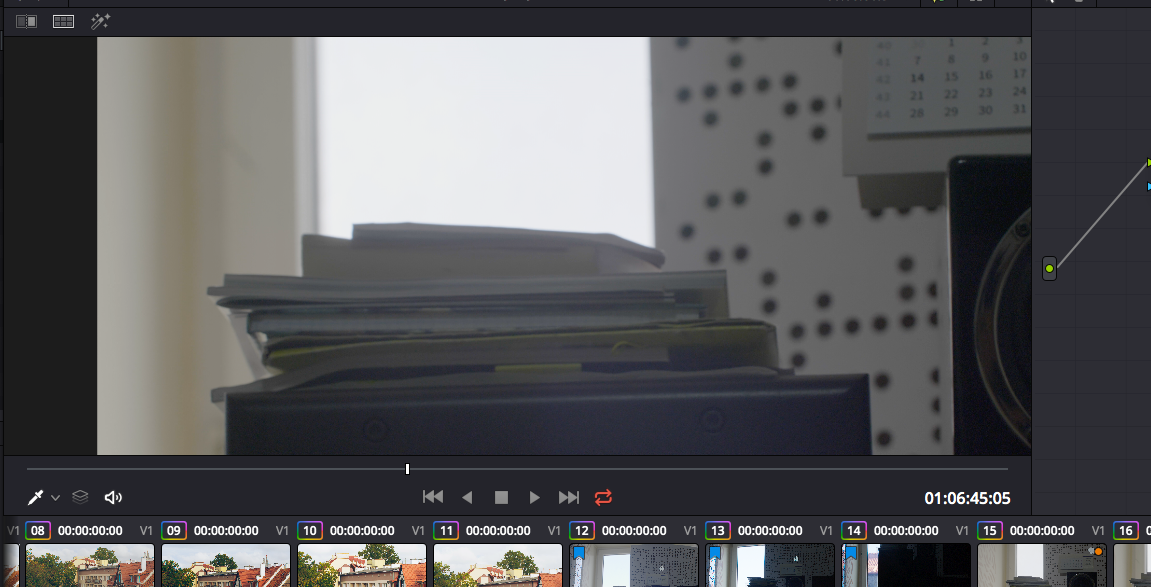Click the green node source connector
The image size is (1151, 587).
click(x=1049, y=269)
